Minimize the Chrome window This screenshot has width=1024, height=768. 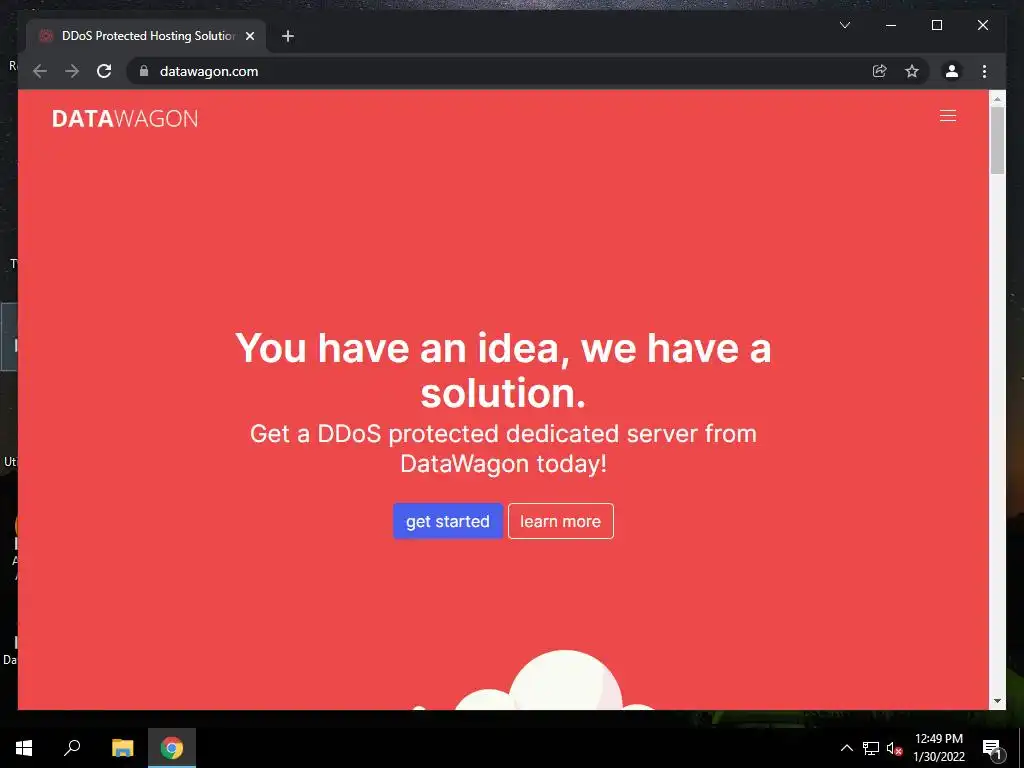[891, 25]
